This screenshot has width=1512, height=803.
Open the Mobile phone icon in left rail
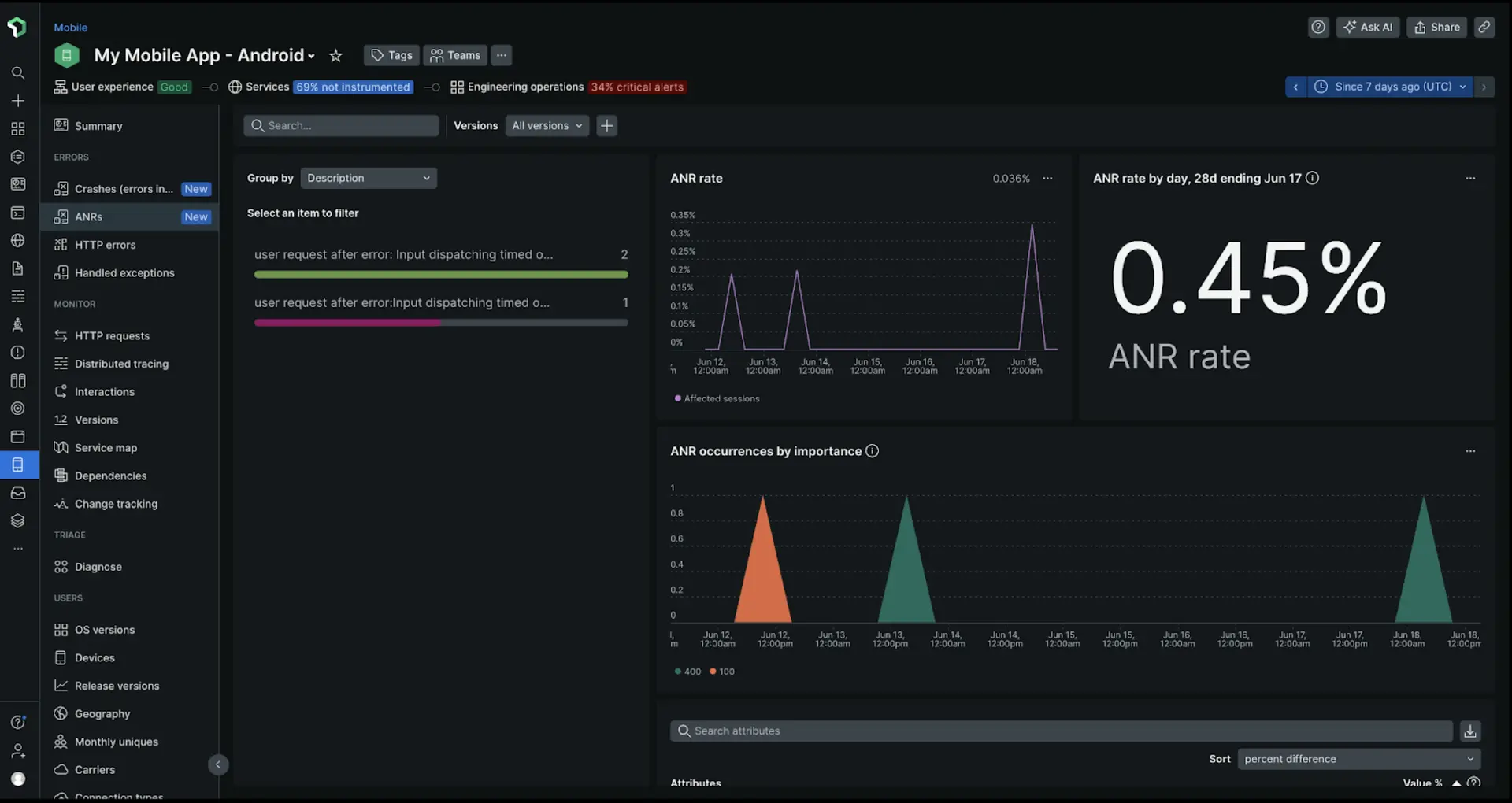coord(17,464)
